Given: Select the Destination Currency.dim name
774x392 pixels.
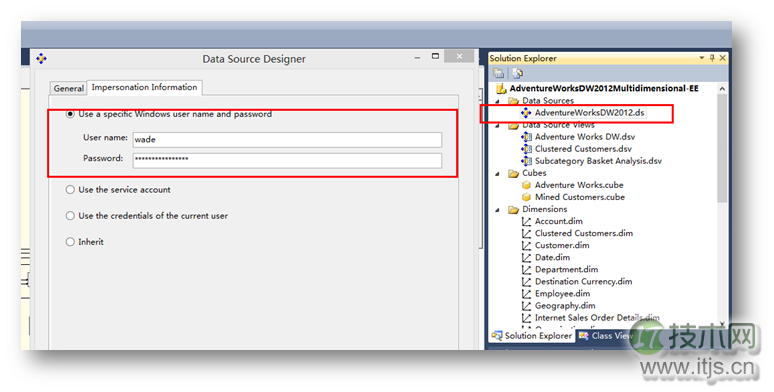Looking at the screenshot, I should (x=583, y=281).
